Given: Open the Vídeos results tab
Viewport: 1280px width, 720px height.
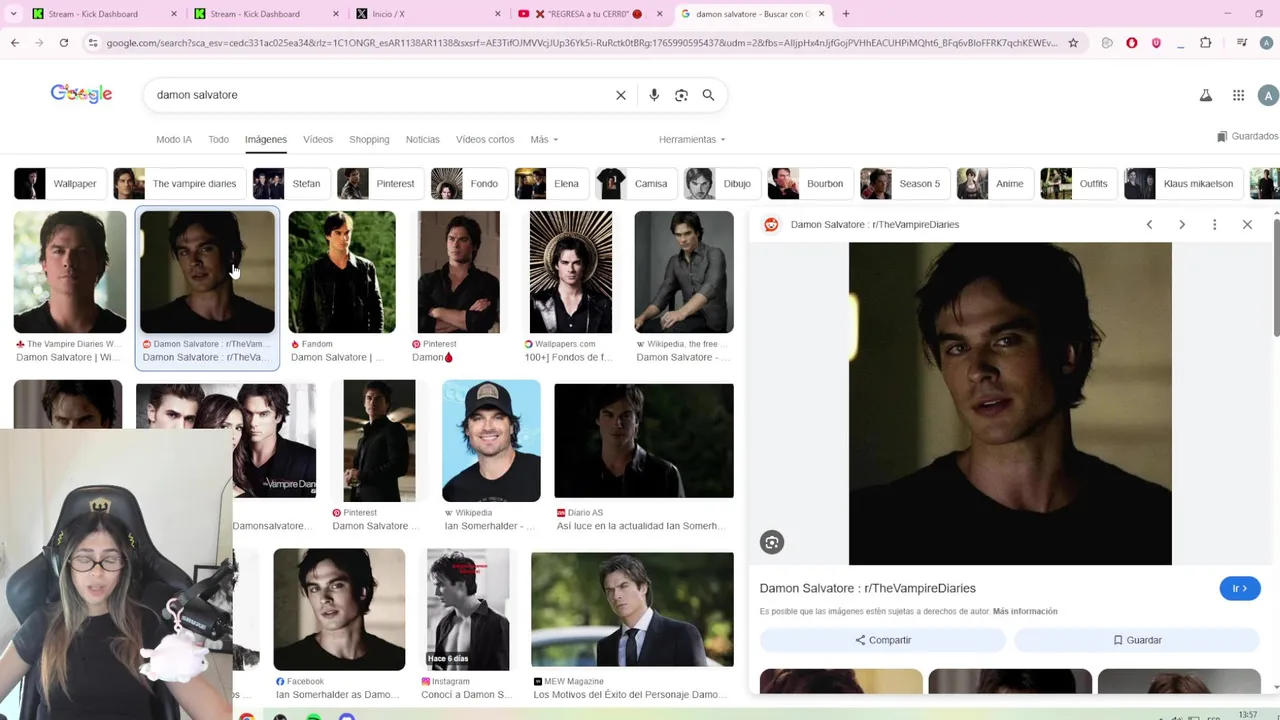Looking at the screenshot, I should click(x=318, y=140).
